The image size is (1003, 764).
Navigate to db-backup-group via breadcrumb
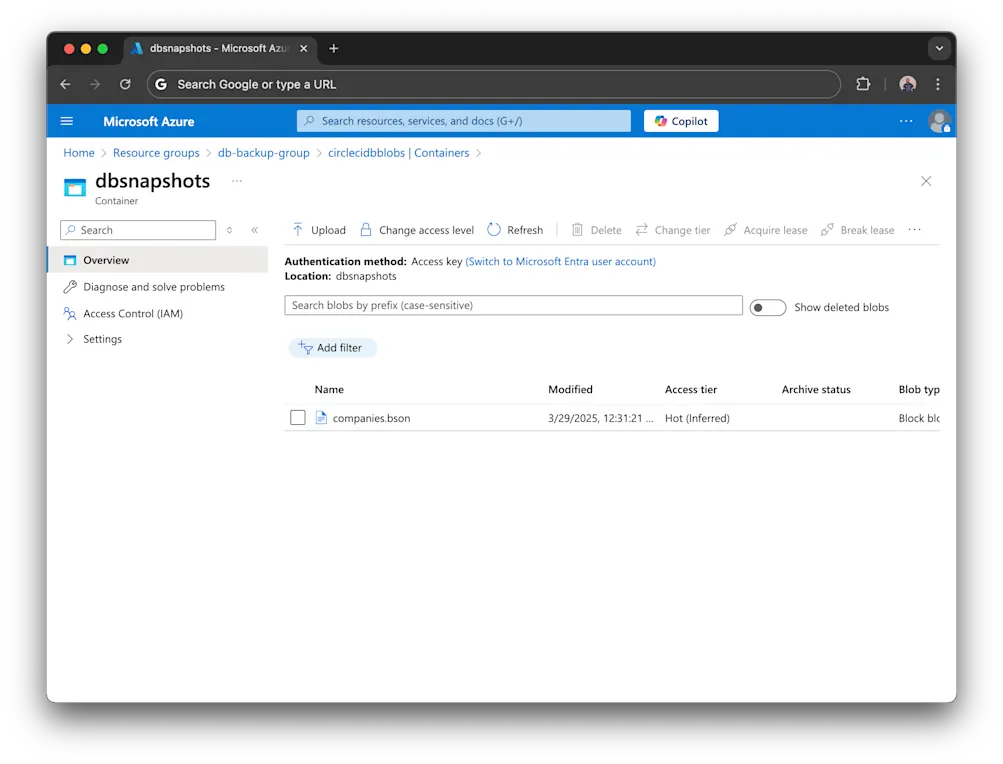tap(262, 152)
